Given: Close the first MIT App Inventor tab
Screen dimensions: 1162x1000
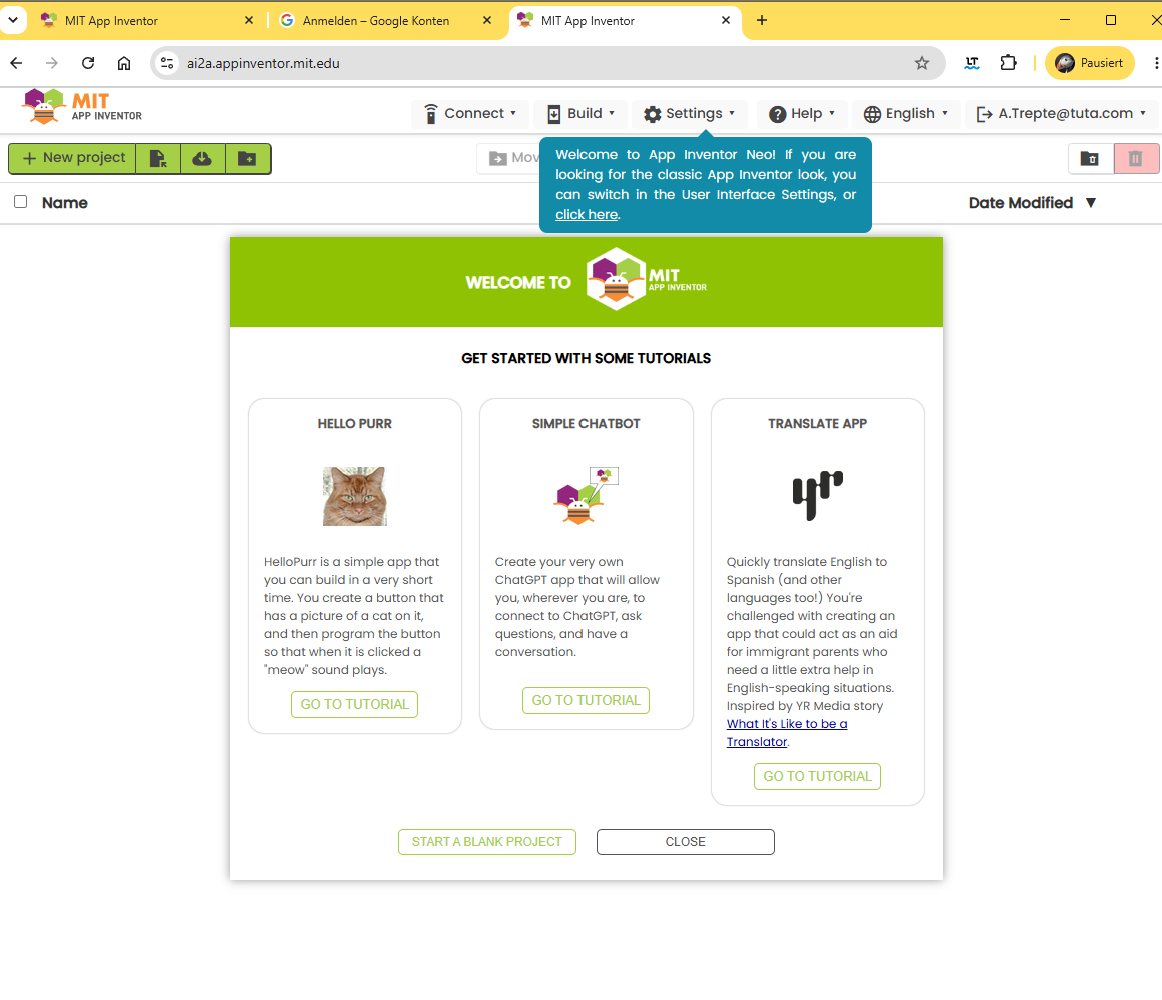Looking at the screenshot, I should (249, 21).
